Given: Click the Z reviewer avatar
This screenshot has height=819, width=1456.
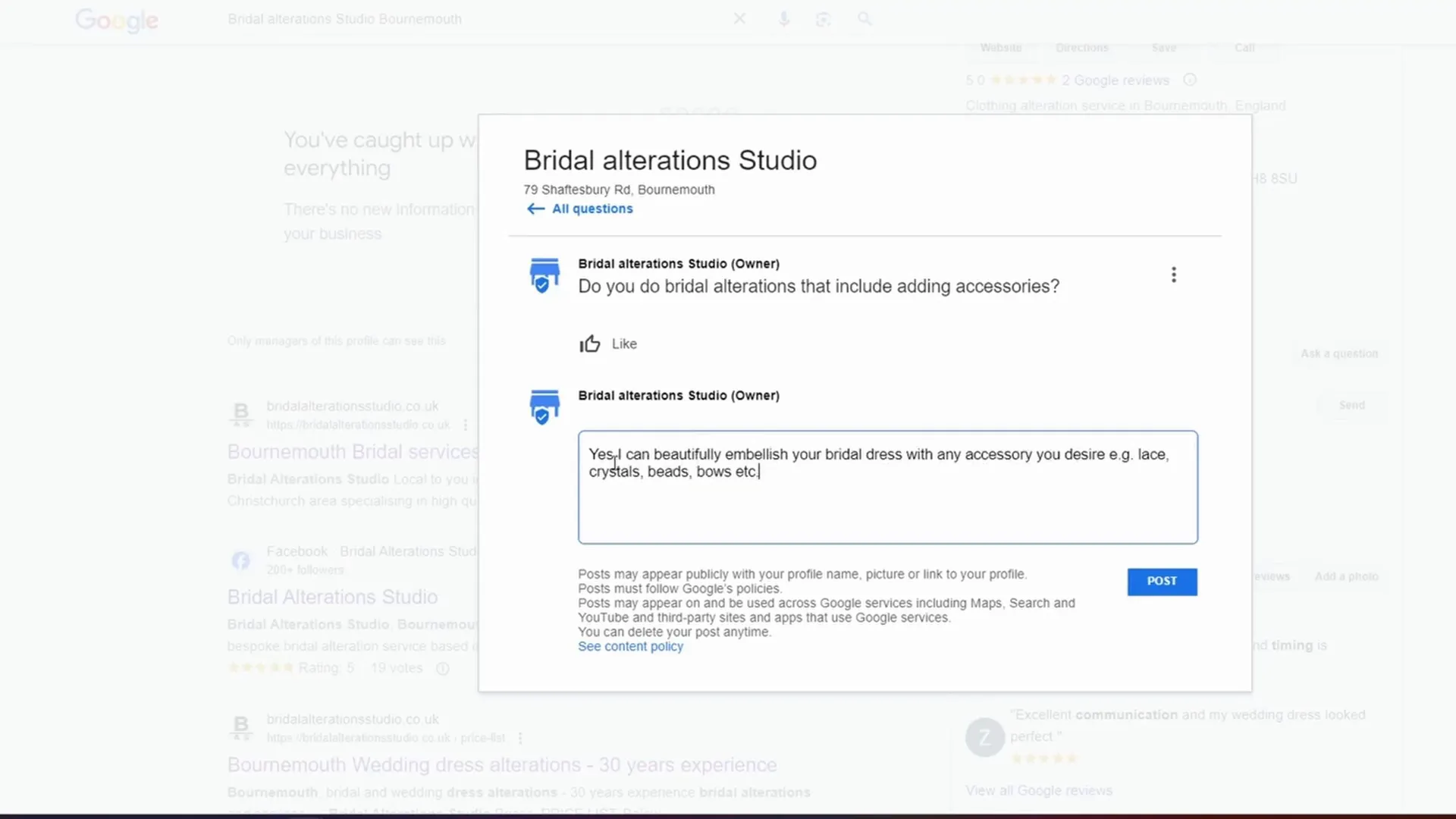Looking at the screenshot, I should 984,737.
